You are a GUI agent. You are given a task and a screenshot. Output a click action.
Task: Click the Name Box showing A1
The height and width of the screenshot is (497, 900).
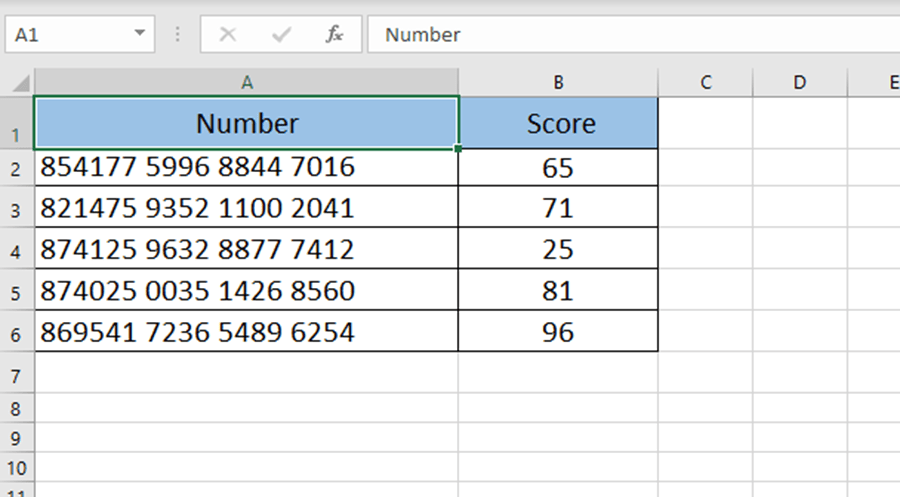(80, 34)
